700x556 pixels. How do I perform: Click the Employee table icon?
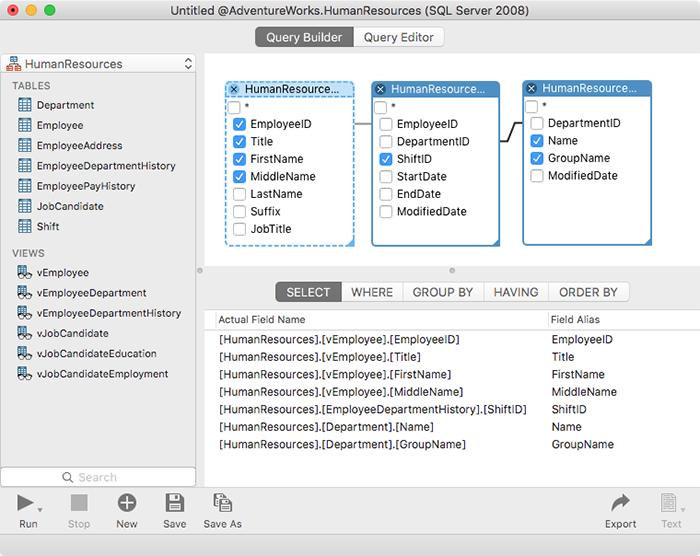25,125
